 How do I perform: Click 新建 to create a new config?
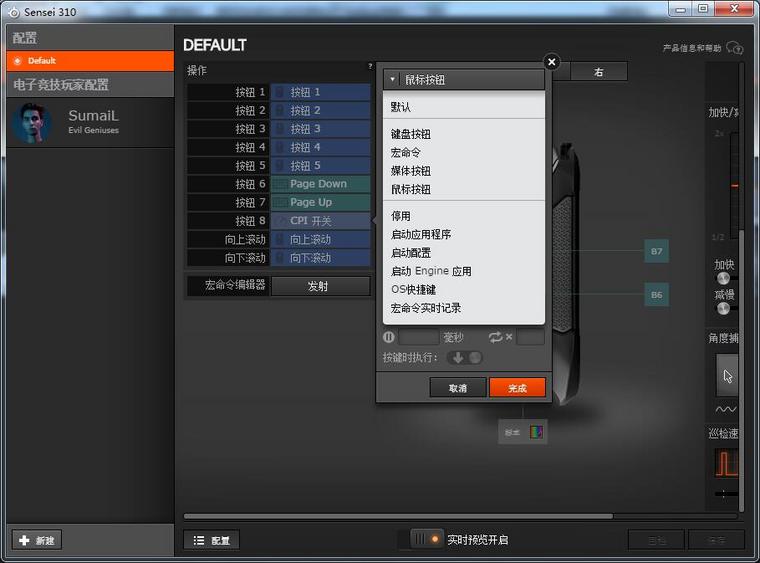37,540
